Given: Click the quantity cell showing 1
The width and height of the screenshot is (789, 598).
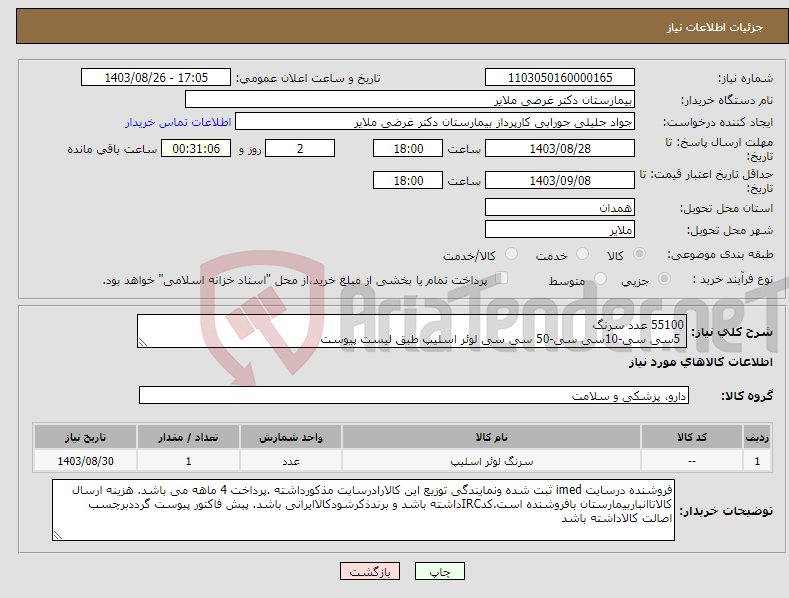Looking at the screenshot, I should (188, 461).
